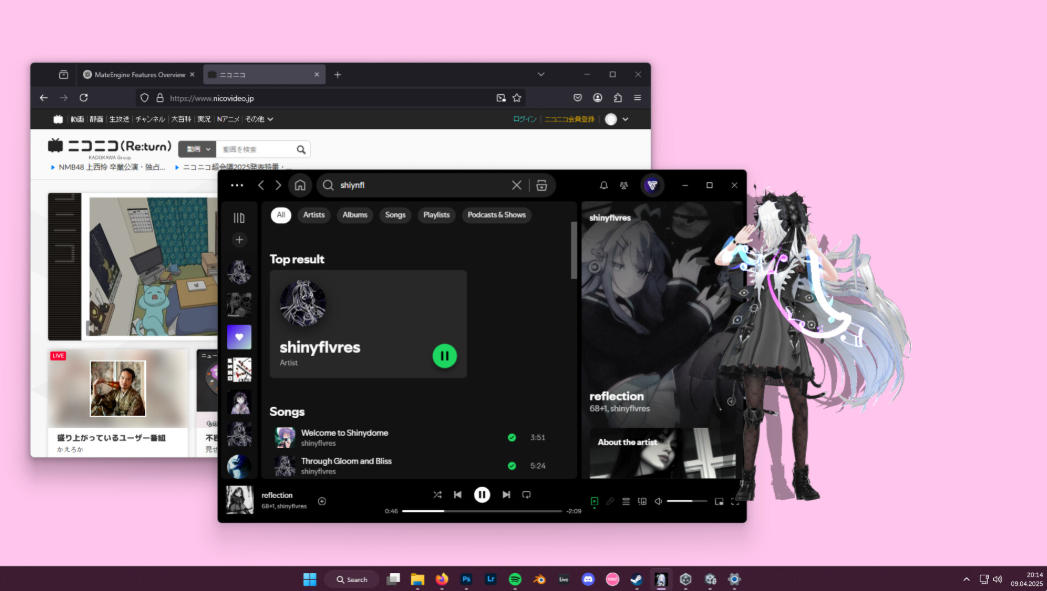This screenshot has width=1047, height=591.
Task: Open the Spotify profile avatar menu
Action: click(652, 185)
